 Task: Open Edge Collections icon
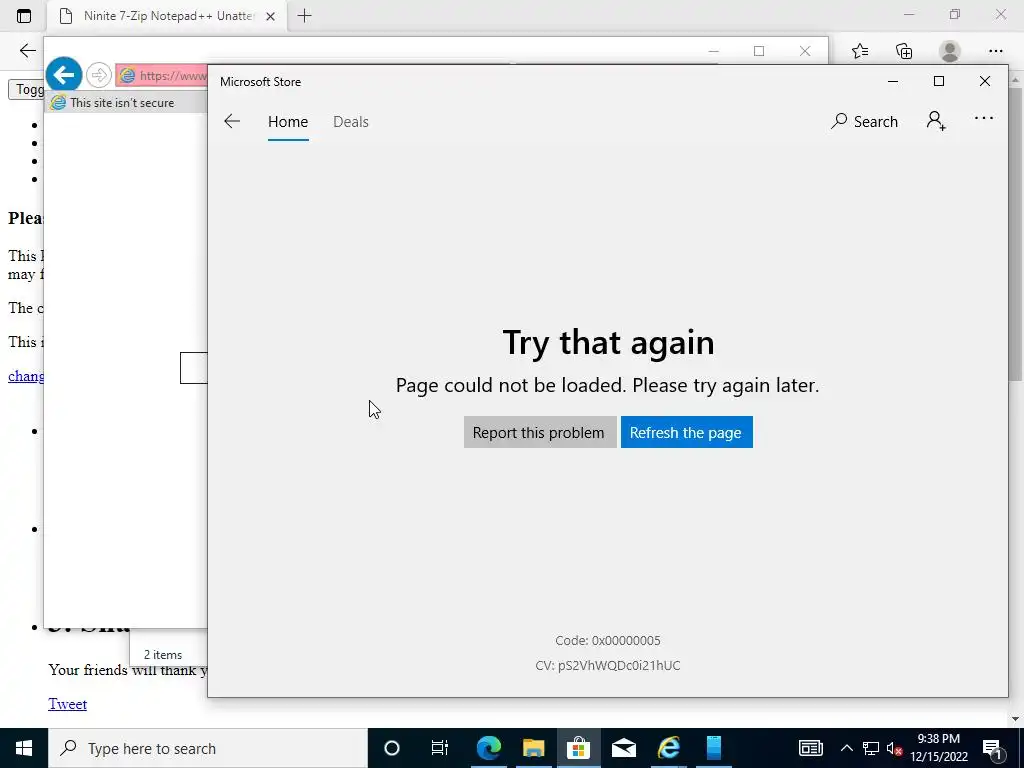pos(904,51)
